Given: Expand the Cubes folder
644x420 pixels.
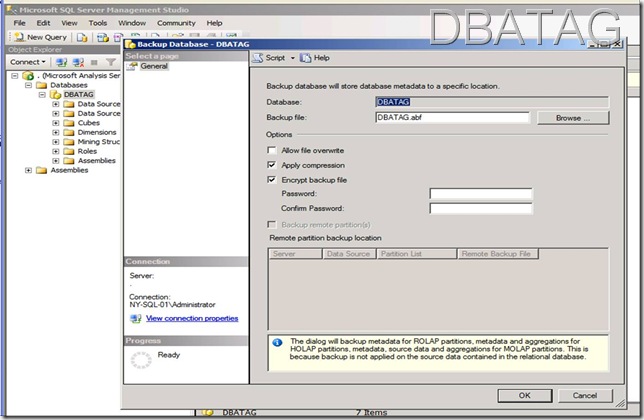Looking at the screenshot, I should [x=55, y=123].
